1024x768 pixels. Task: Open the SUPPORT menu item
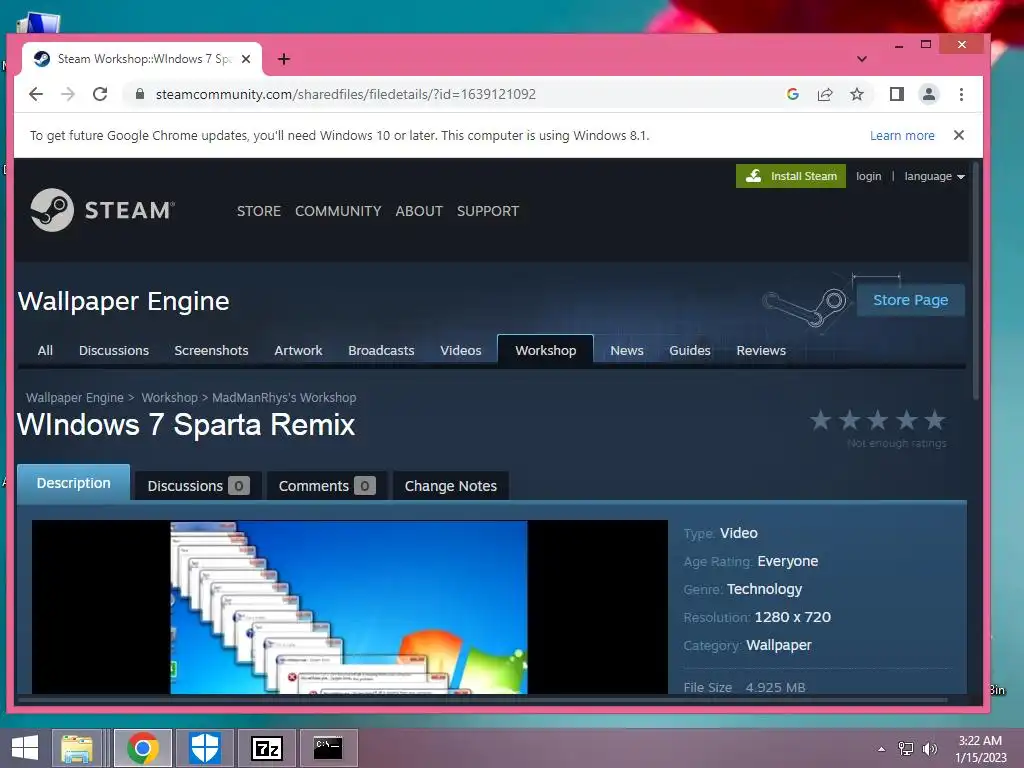(488, 211)
